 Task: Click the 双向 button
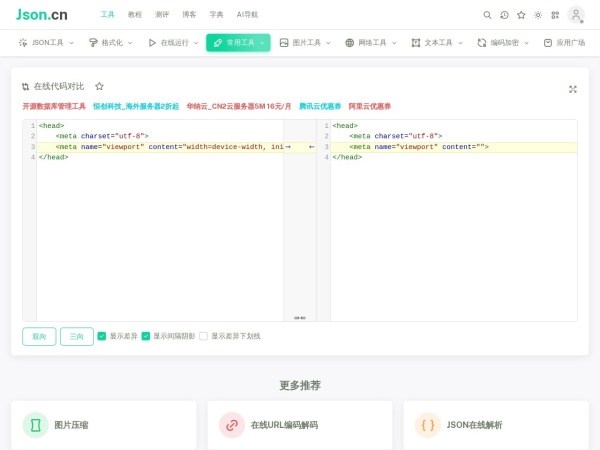(x=39, y=336)
